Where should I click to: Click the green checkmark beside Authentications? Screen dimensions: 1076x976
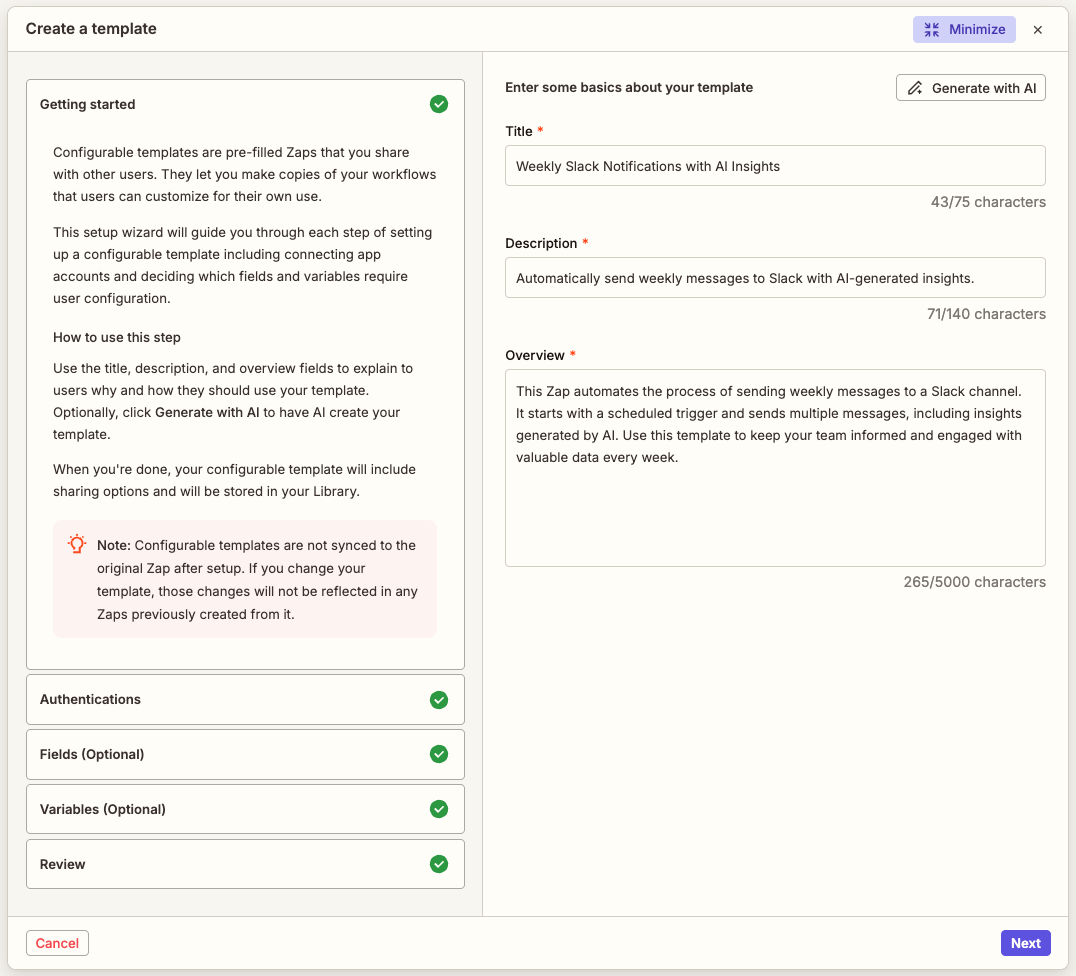pyautogui.click(x=438, y=699)
